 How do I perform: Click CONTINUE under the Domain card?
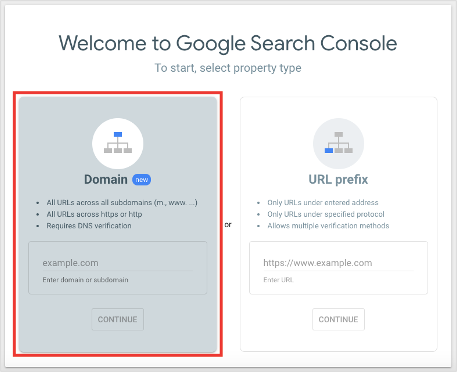118,319
